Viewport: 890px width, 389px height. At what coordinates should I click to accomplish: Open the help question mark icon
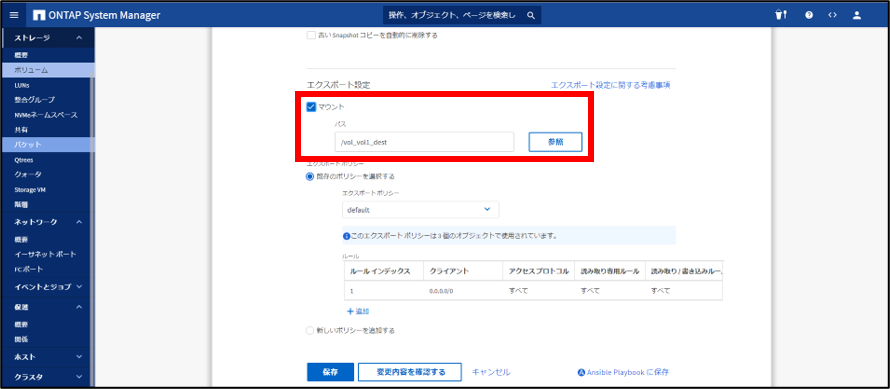click(x=809, y=15)
